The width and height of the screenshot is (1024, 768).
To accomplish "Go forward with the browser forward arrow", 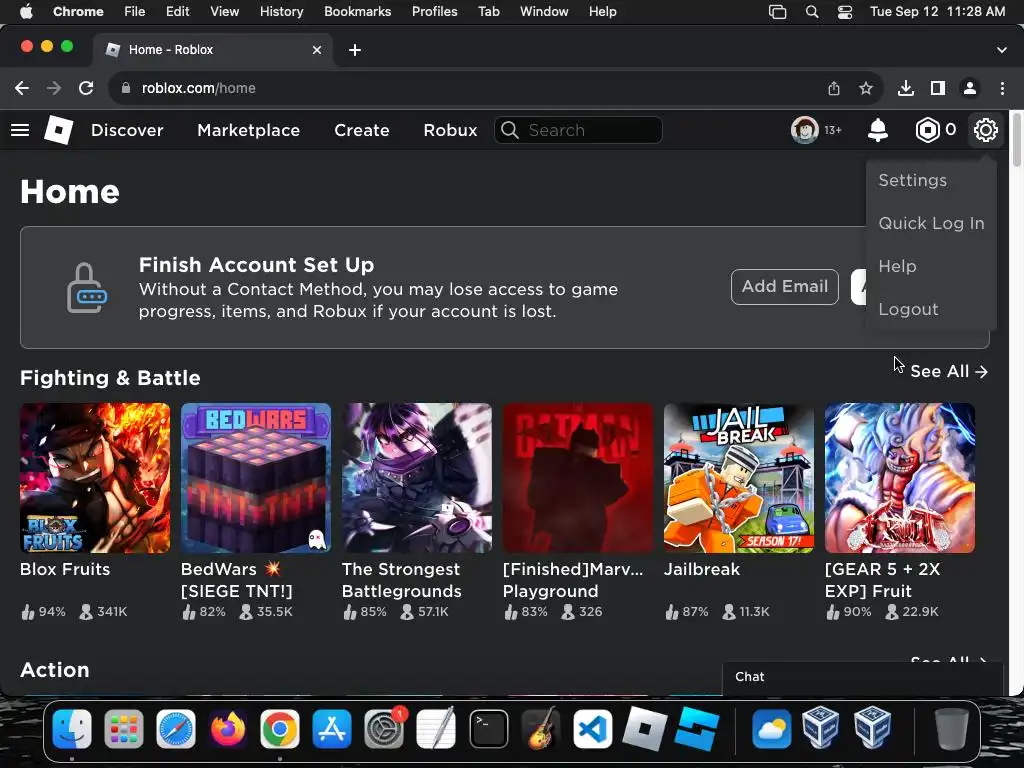I will [x=54, y=88].
